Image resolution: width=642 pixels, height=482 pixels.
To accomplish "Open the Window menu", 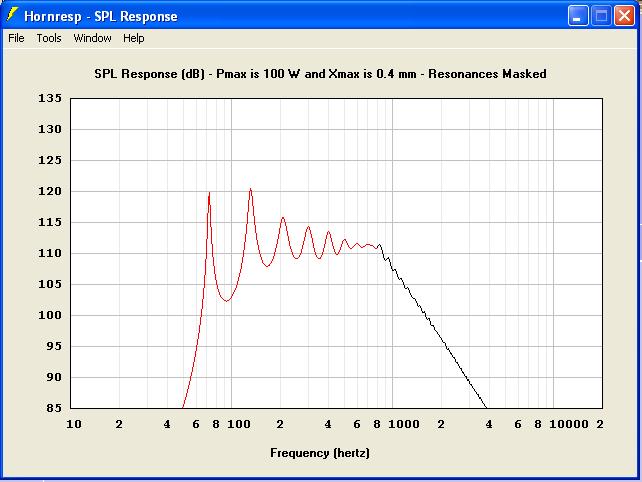I will tap(92, 38).
